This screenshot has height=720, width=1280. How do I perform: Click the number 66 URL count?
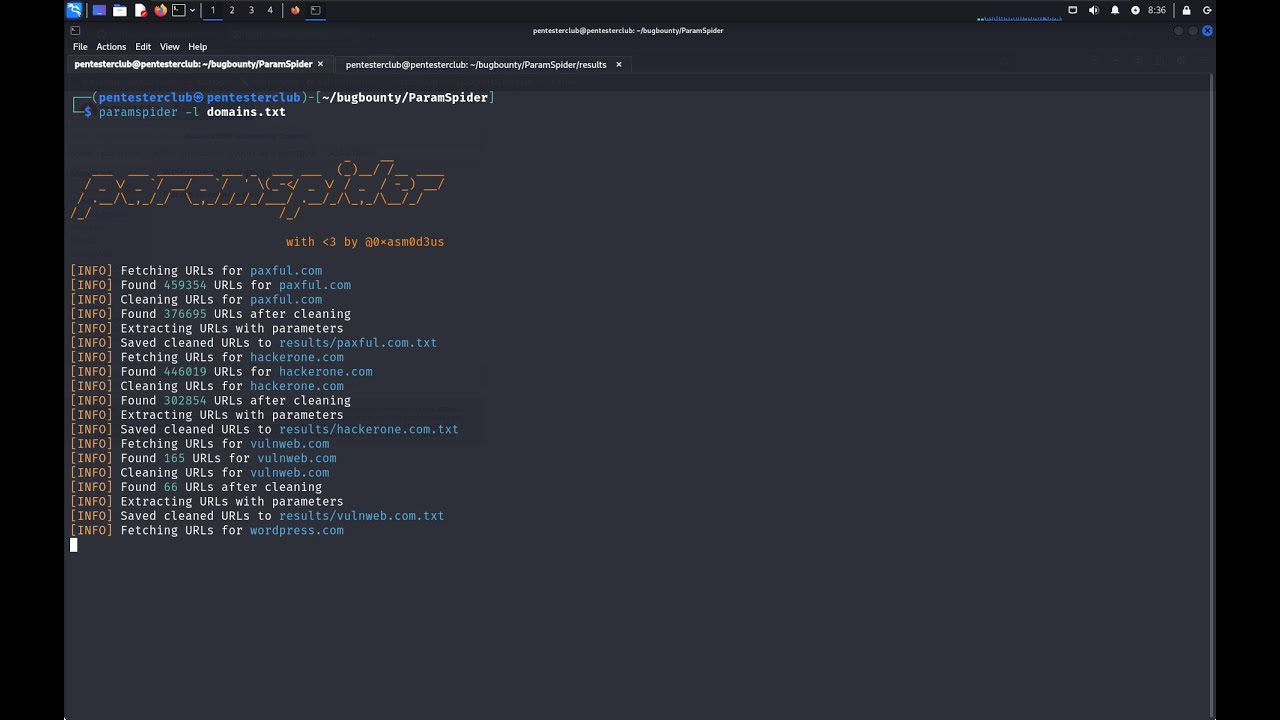click(171, 487)
